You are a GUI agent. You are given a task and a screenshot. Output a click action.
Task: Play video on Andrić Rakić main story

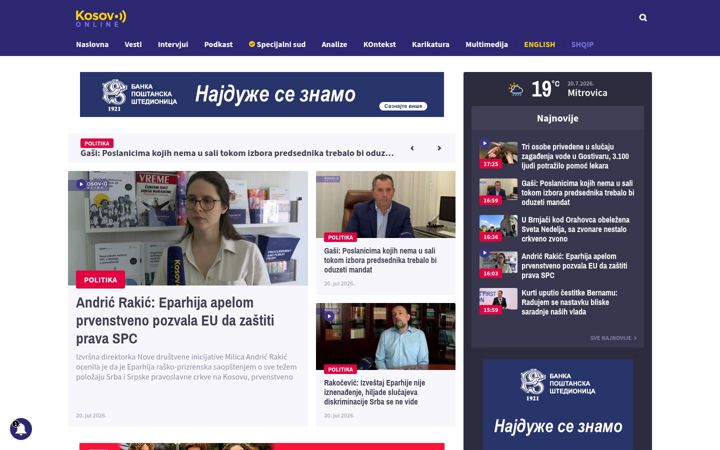81,184
